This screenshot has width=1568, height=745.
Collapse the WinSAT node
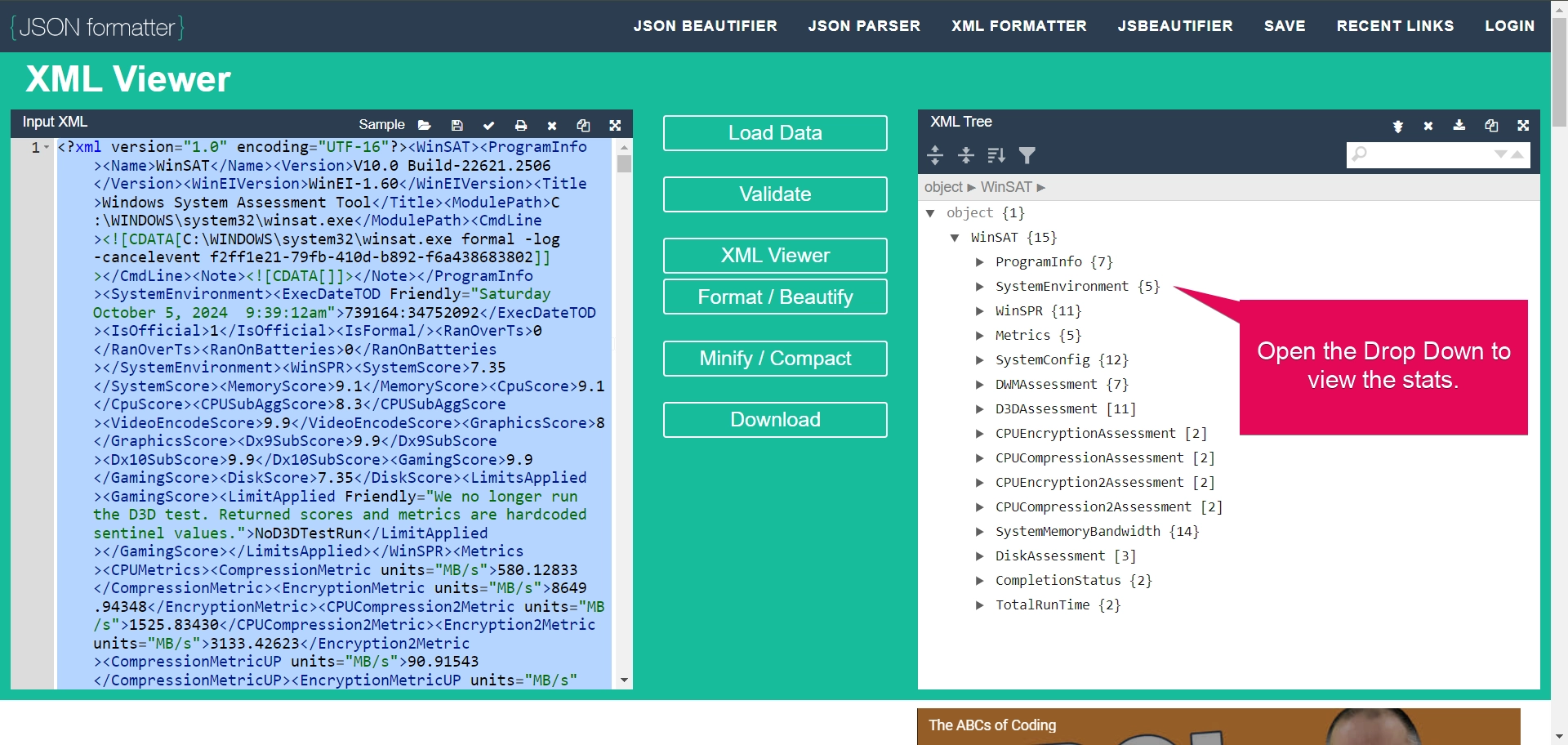(955, 238)
